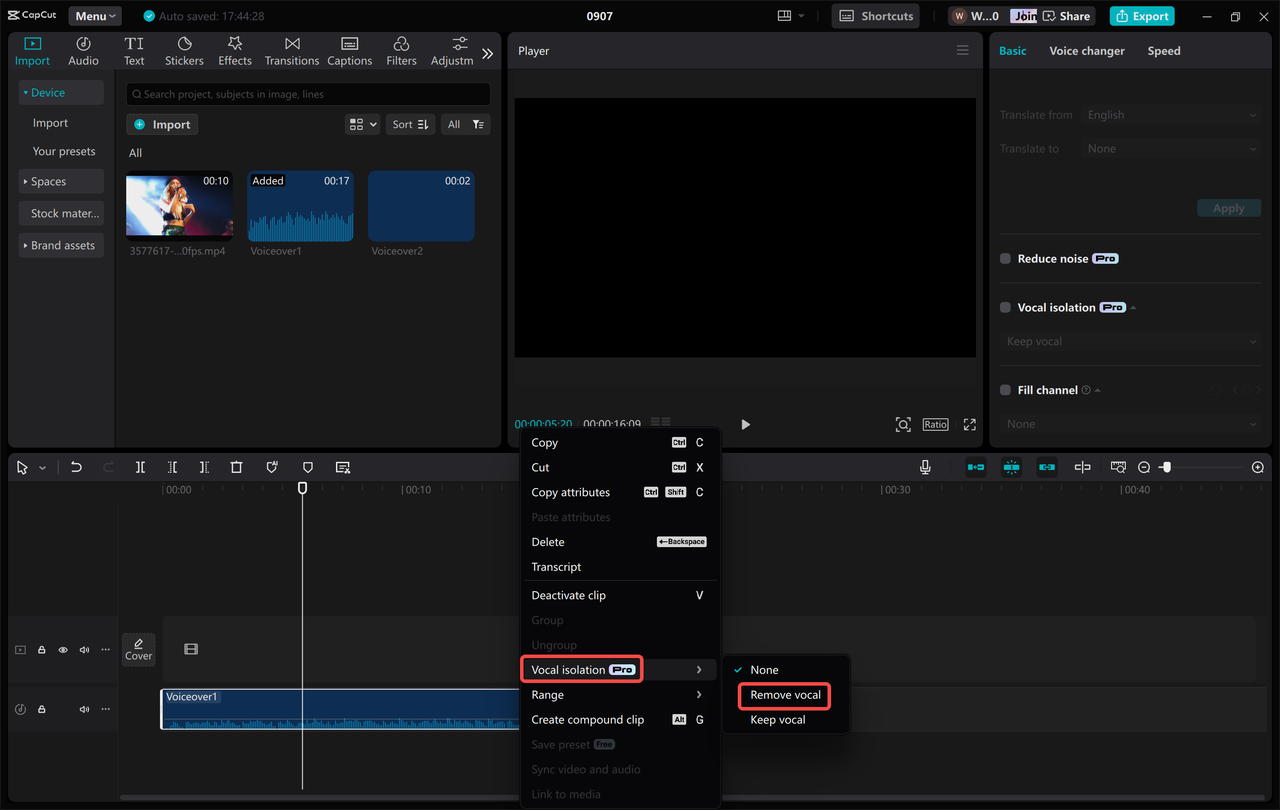1280x810 pixels.
Task: Move the timeline zoom slider handle
Action: (1165, 467)
